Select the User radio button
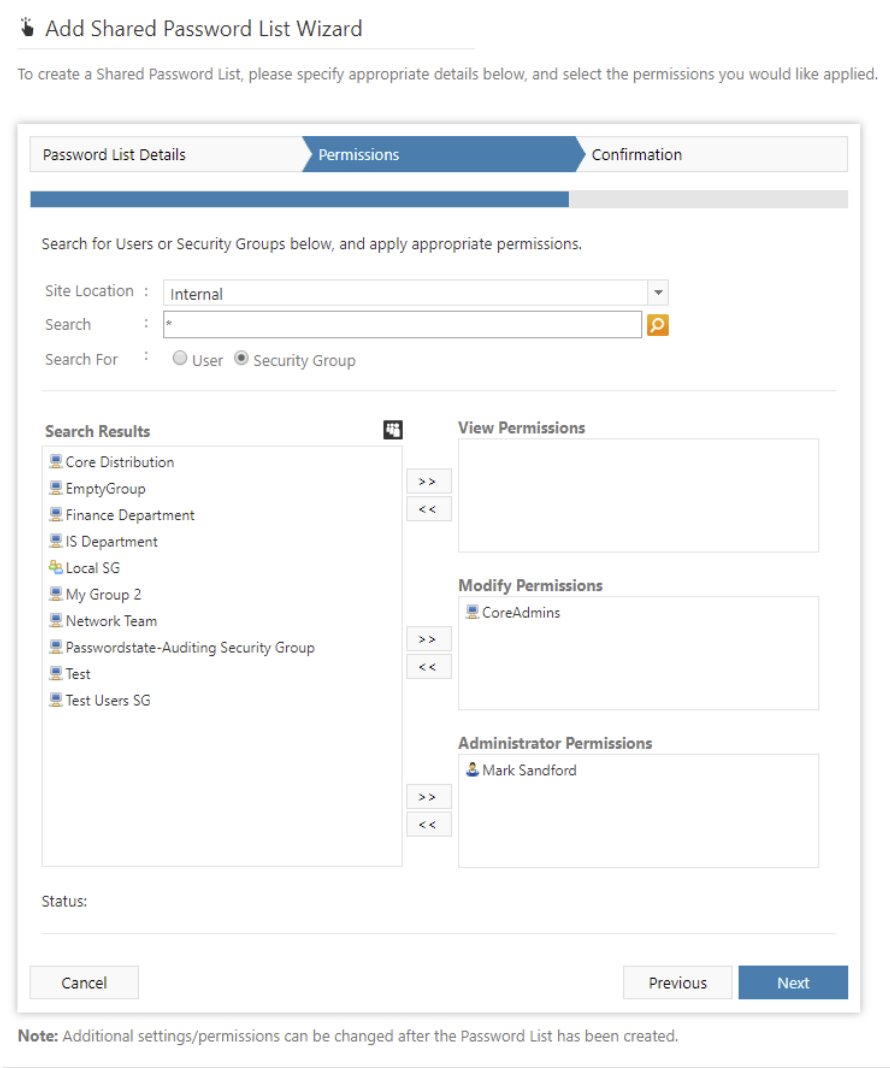This screenshot has width=890, height=1068. point(180,359)
